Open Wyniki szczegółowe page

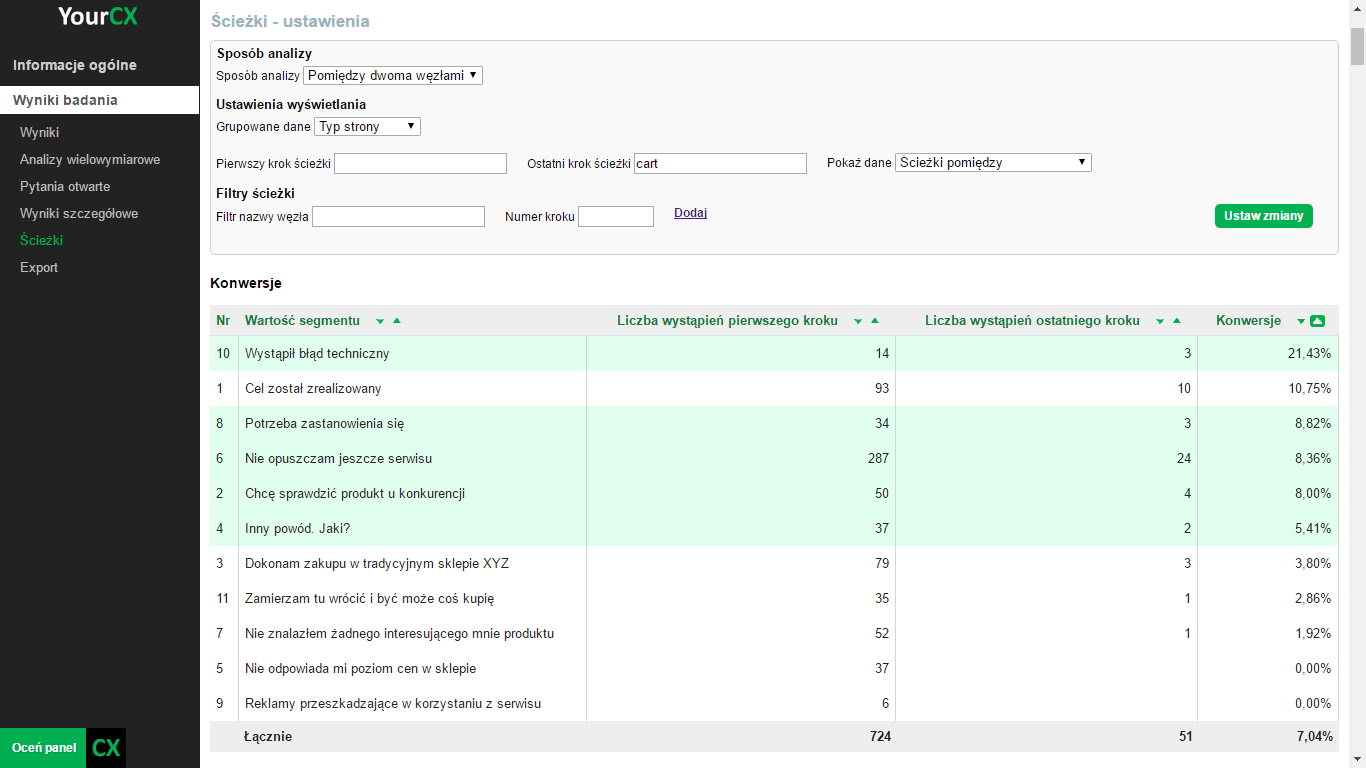[79, 213]
